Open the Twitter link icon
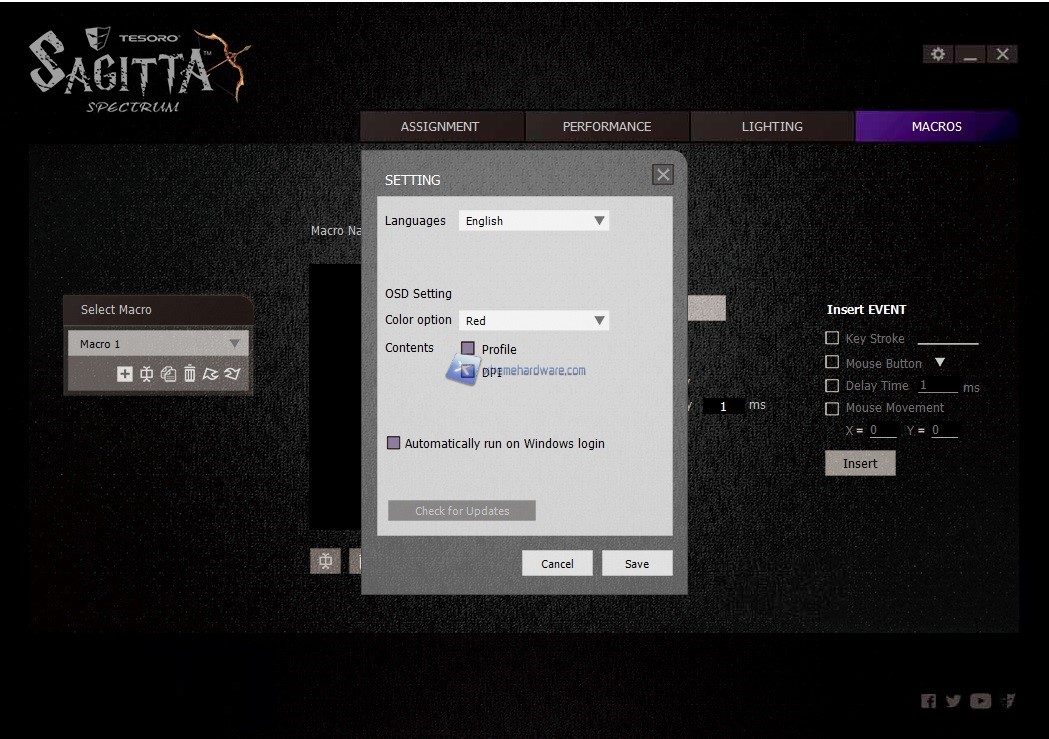 coord(953,701)
